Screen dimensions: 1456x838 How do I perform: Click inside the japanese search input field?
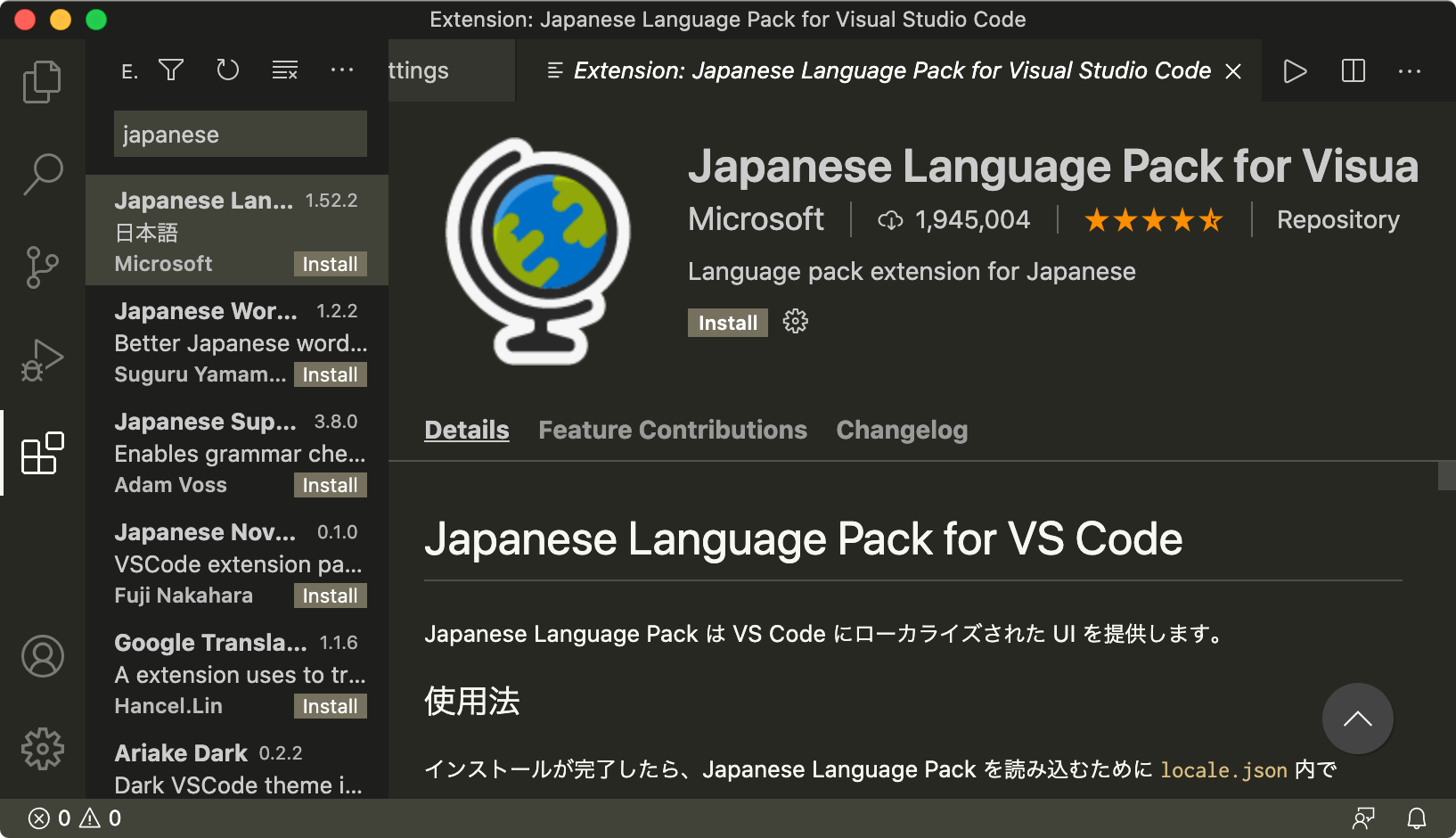click(240, 134)
